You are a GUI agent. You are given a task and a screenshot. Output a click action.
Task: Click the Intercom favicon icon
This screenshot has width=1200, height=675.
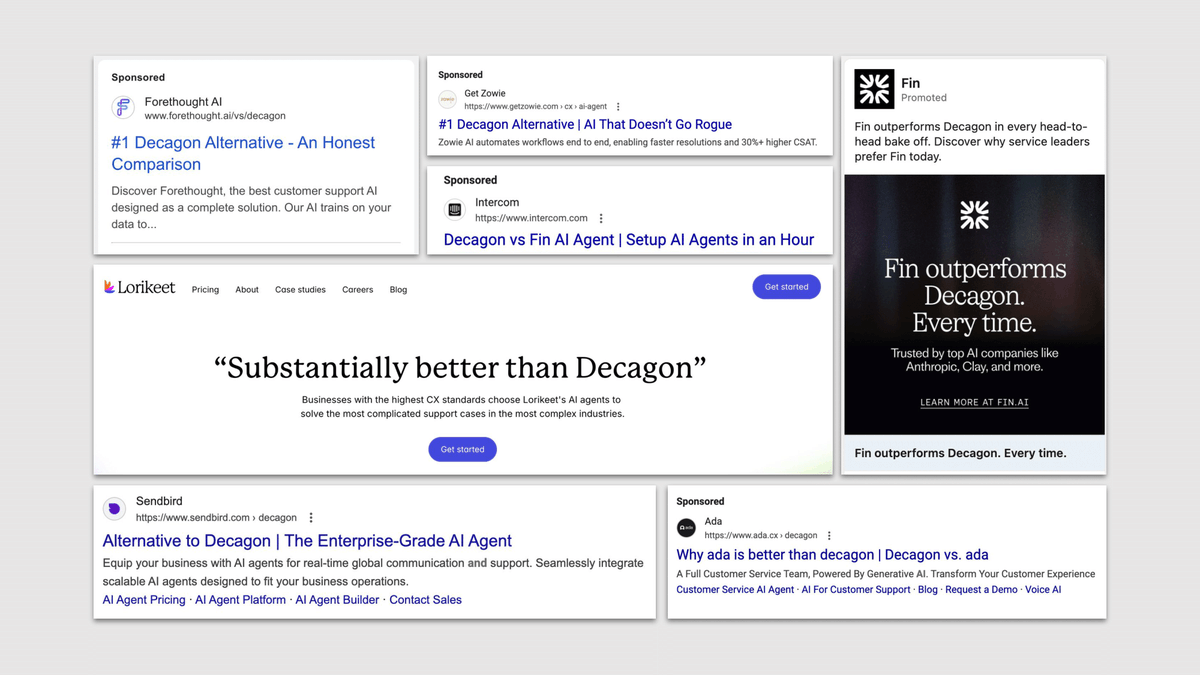(455, 210)
